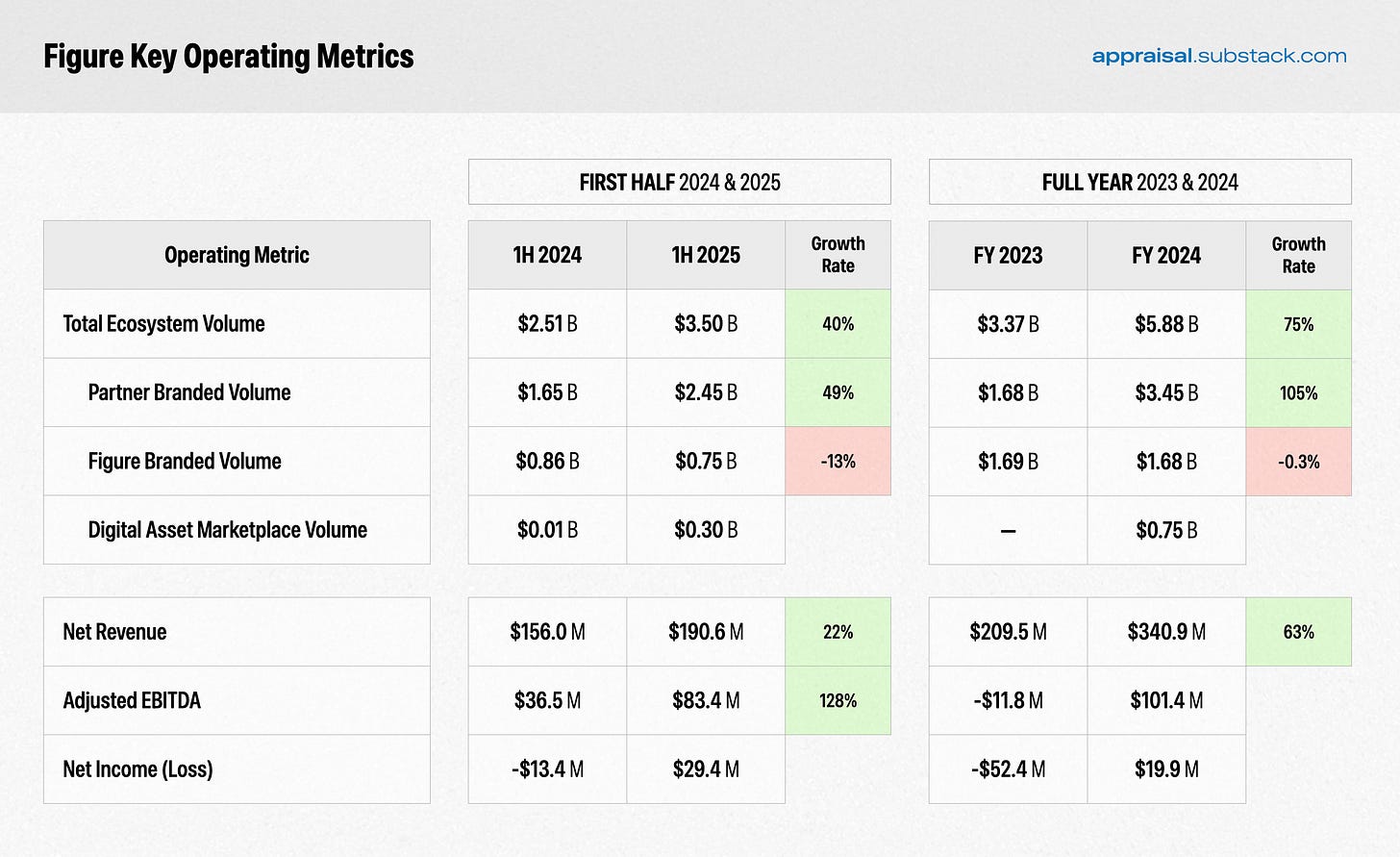Viewport: 1400px width, 857px height.
Task: Select the Operating Metric column header
Action: (x=237, y=255)
